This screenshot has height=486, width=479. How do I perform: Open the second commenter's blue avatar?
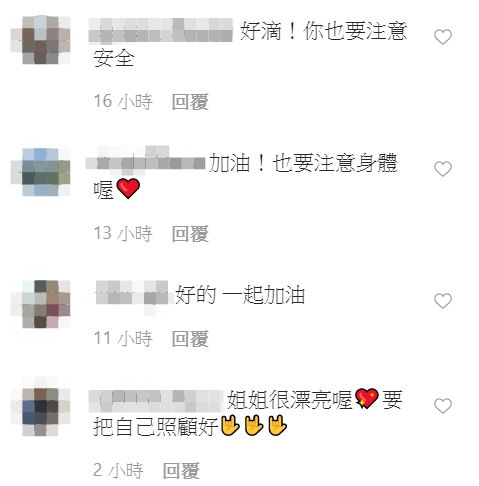tap(40, 172)
